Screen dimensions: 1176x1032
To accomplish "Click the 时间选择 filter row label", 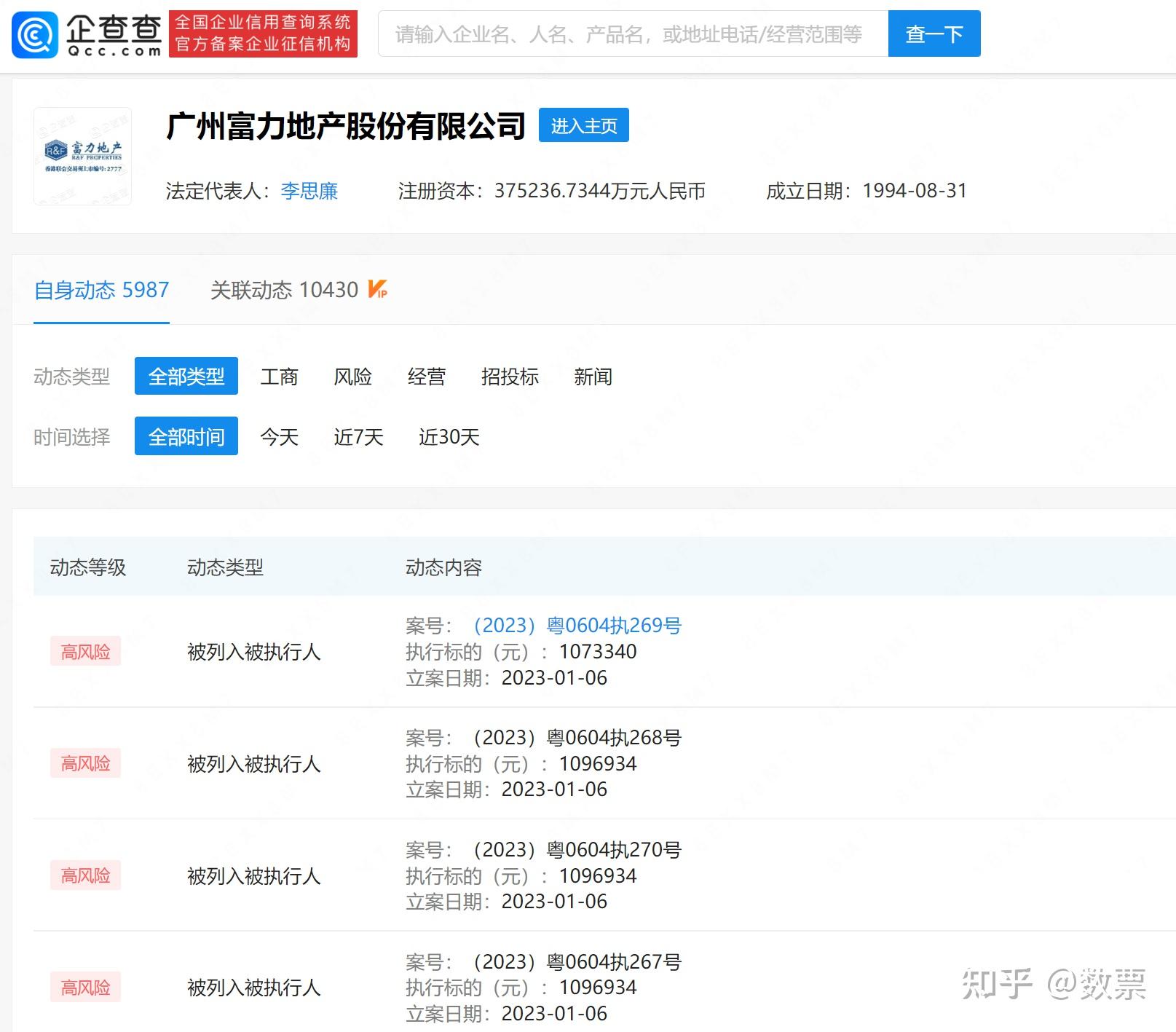I will point(71,437).
